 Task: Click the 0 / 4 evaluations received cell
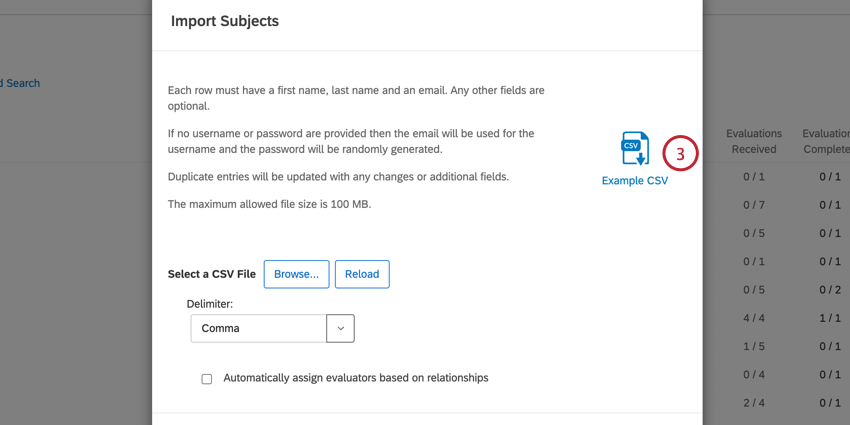point(754,375)
